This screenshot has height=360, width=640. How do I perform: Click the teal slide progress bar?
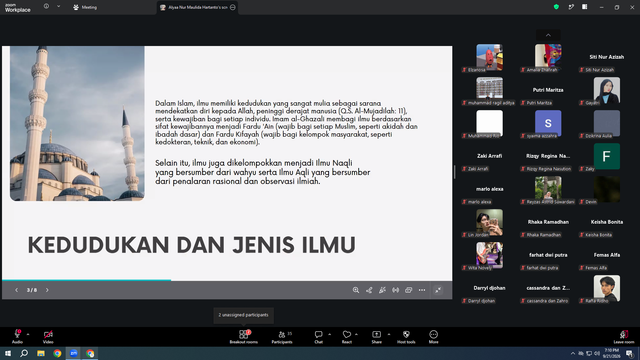pos(87,280)
